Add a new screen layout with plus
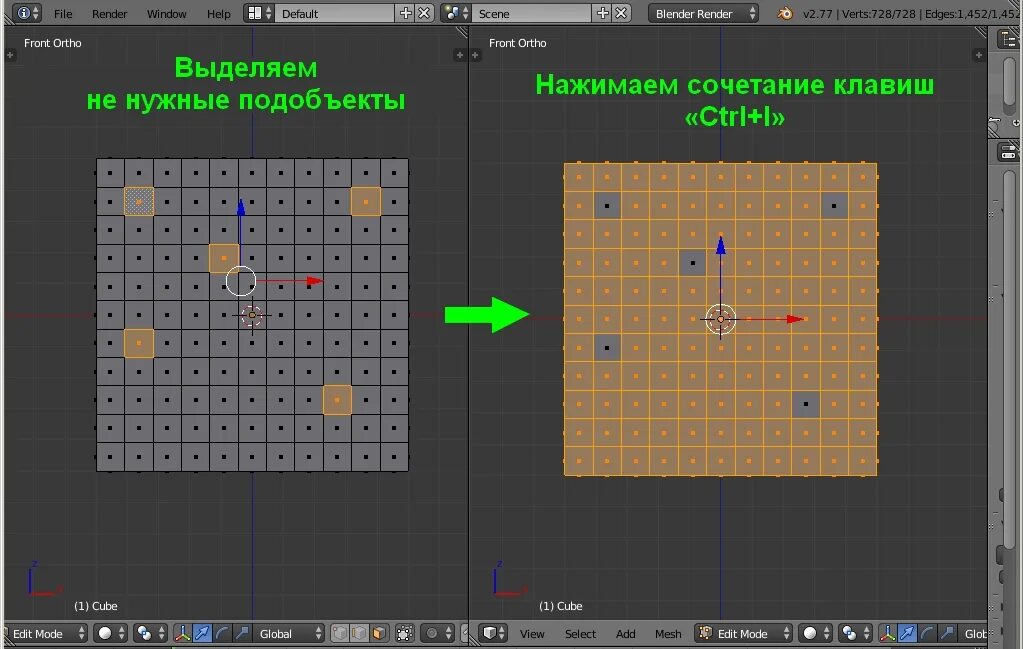The height and width of the screenshot is (649, 1023). [x=405, y=13]
